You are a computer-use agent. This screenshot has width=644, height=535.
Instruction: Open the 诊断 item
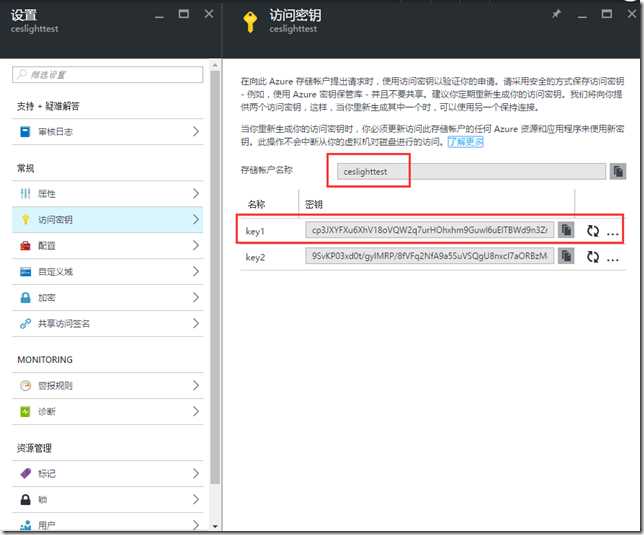(108, 411)
